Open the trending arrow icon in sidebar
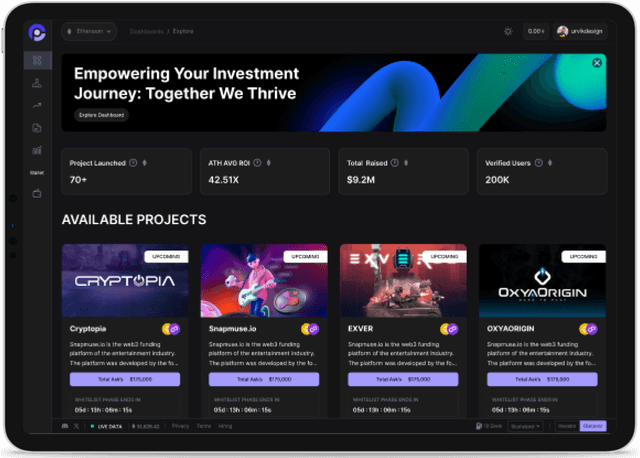Viewport: 640px width, 458px height. (37, 105)
